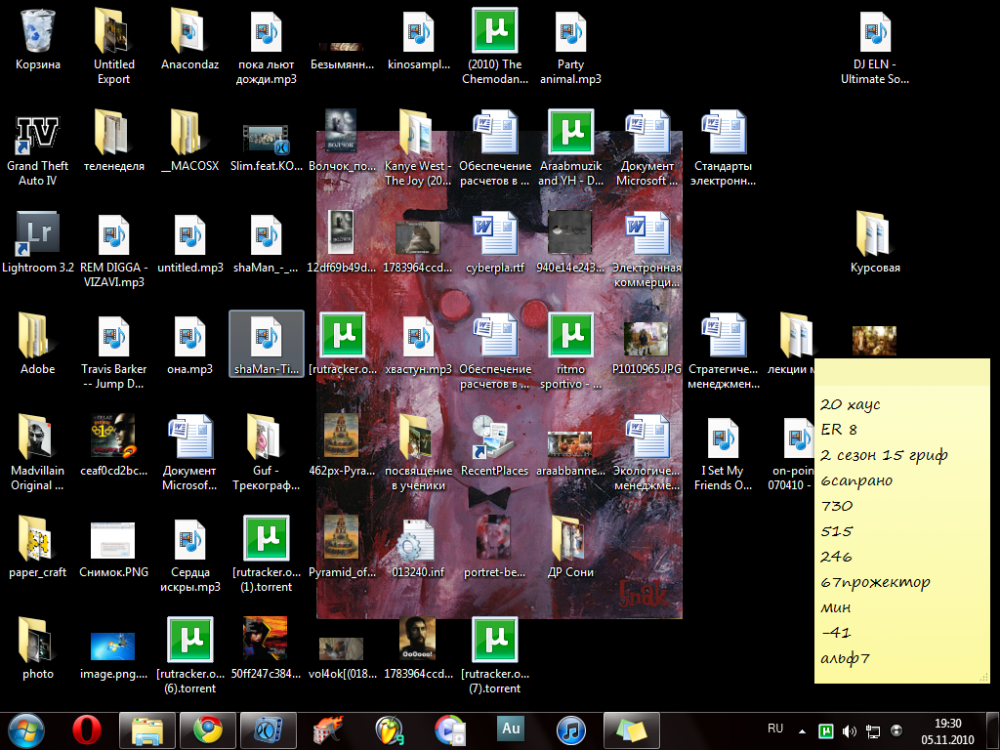Open the Курсовая folder

pyautogui.click(x=874, y=244)
